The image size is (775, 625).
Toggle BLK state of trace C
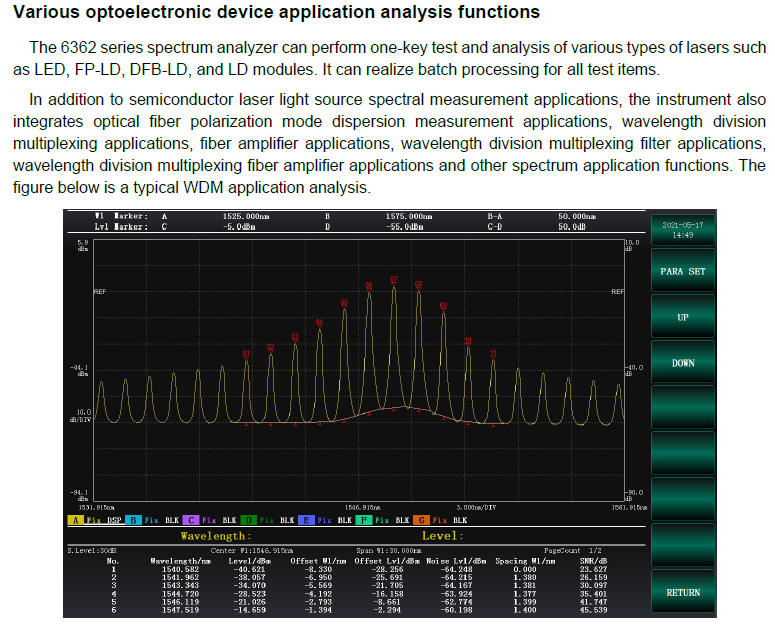tap(229, 520)
